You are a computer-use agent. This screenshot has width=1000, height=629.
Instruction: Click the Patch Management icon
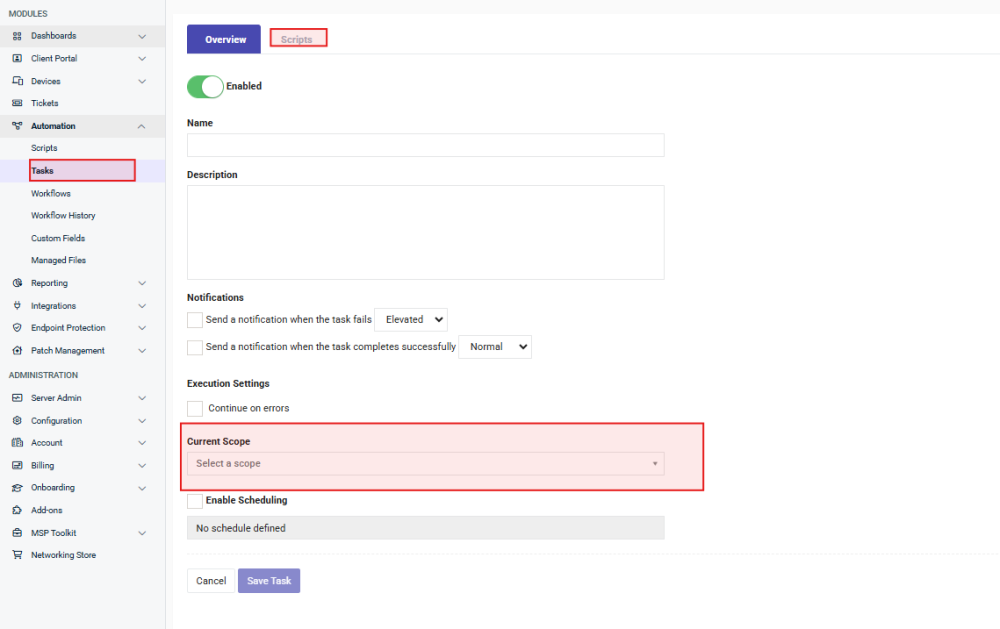pyautogui.click(x=17, y=350)
